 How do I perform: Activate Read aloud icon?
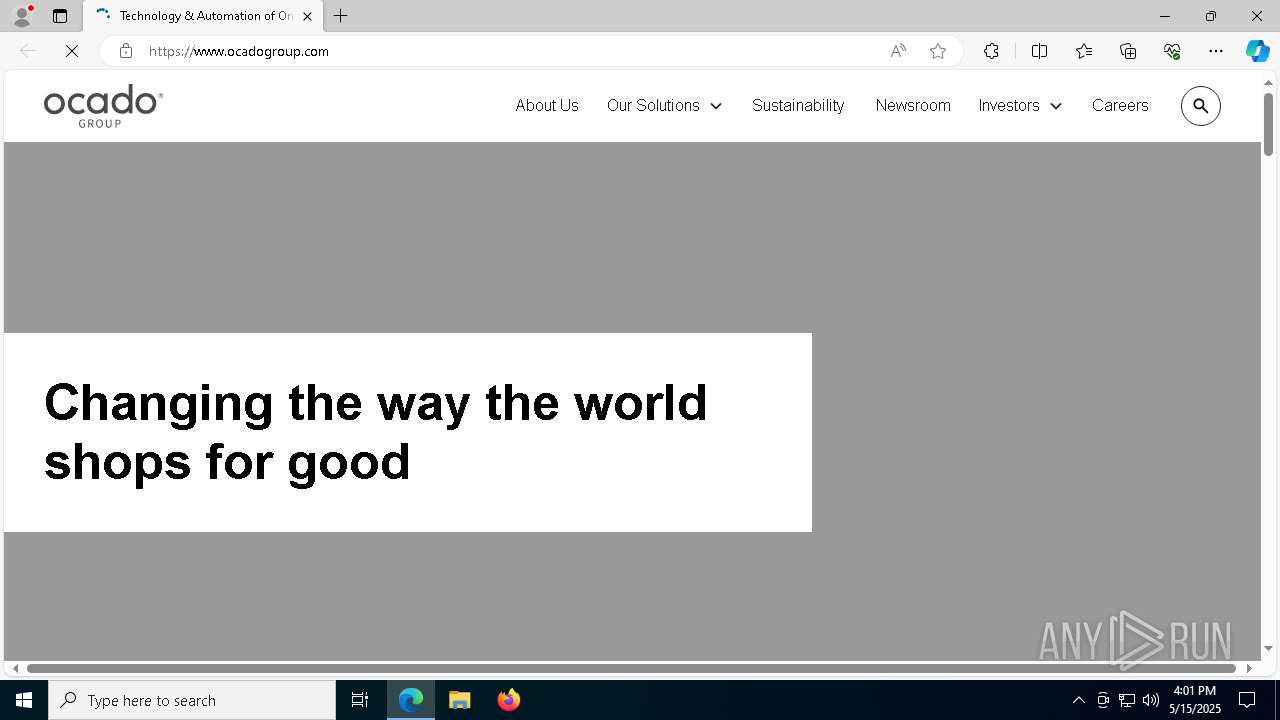(x=898, y=51)
